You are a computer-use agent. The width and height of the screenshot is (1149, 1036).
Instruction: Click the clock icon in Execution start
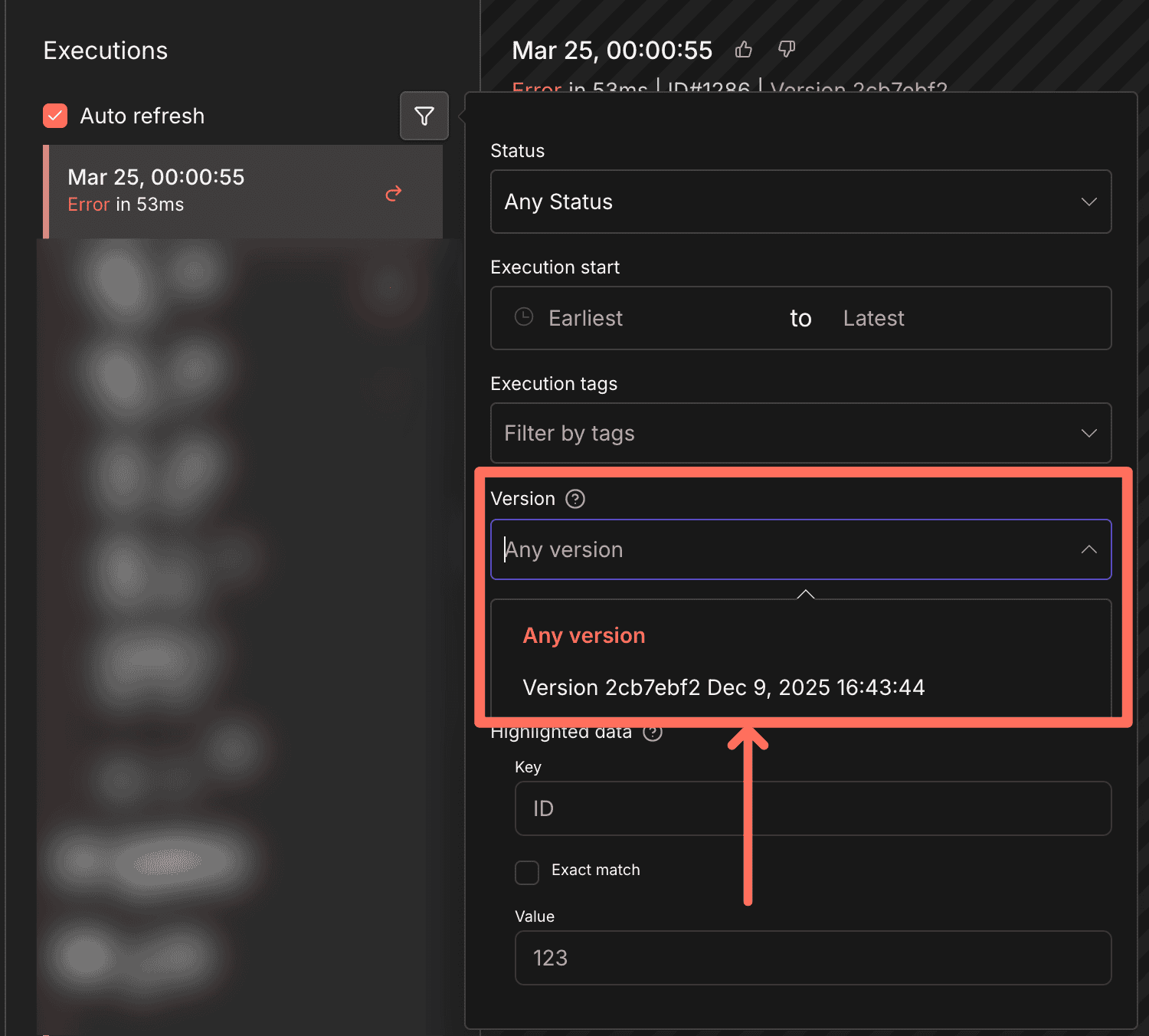pos(524,317)
